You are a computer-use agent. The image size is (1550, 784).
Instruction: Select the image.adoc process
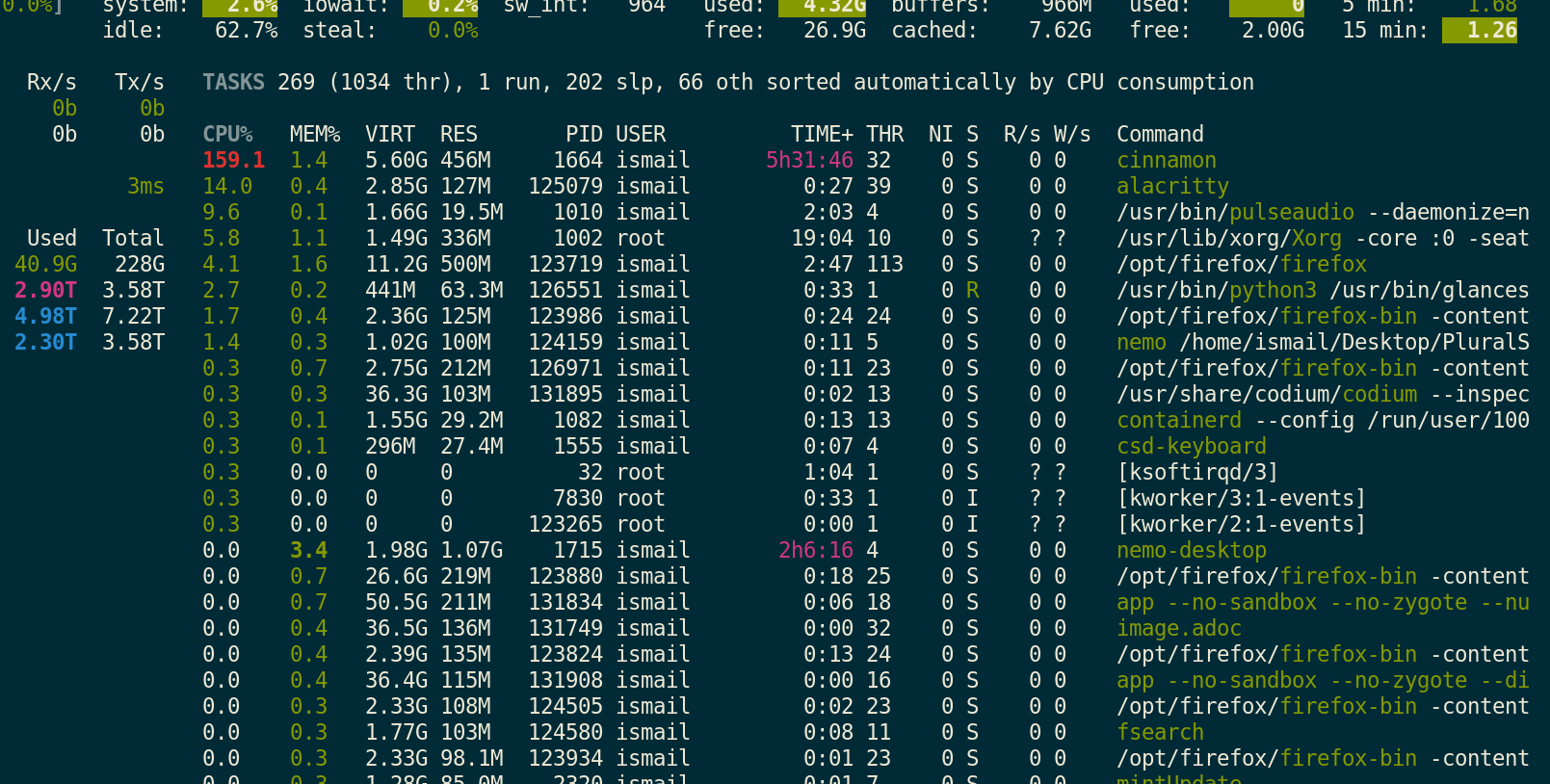1179,628
